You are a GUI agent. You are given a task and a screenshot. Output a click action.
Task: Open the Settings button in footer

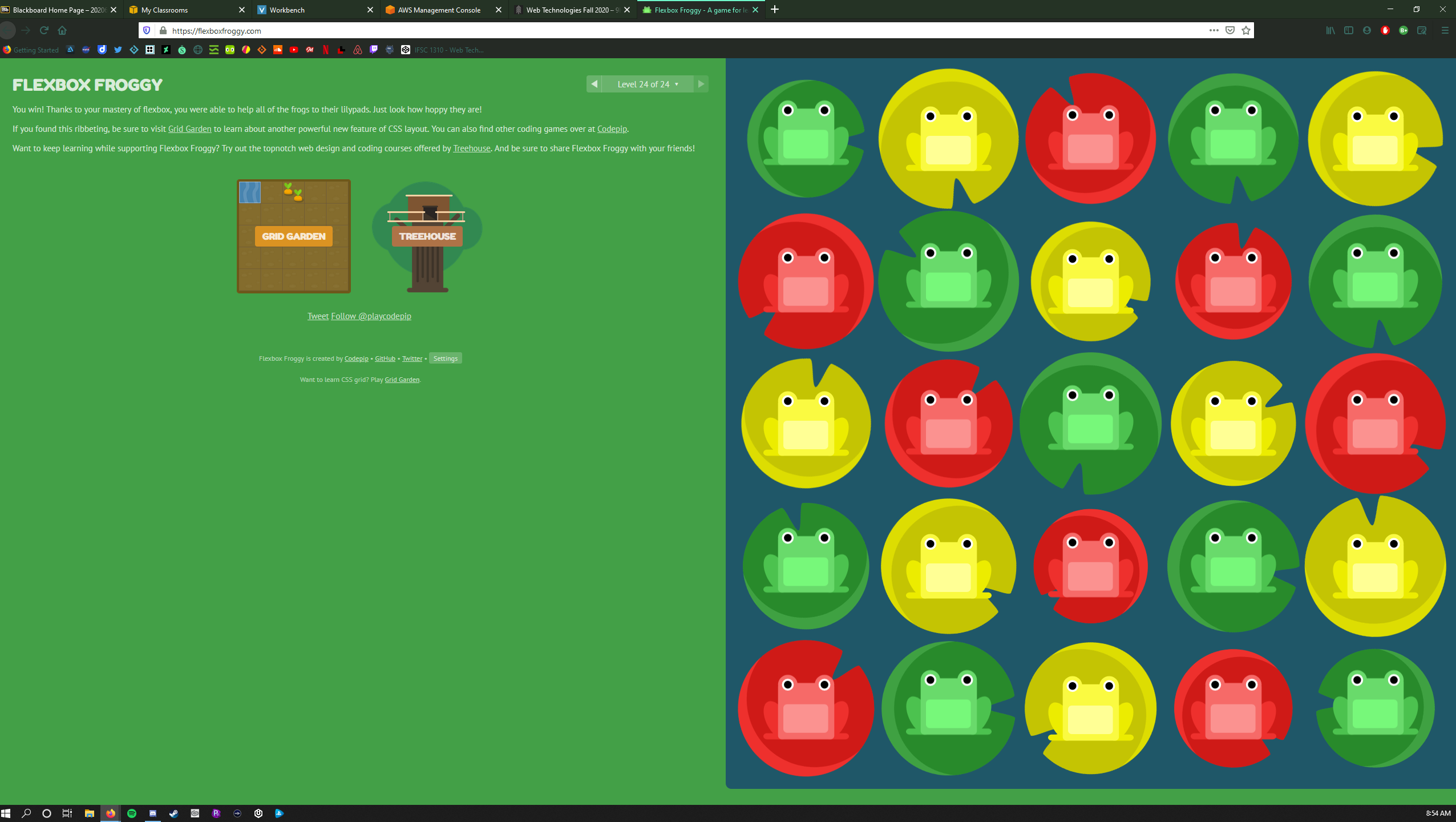coord(446,358)
